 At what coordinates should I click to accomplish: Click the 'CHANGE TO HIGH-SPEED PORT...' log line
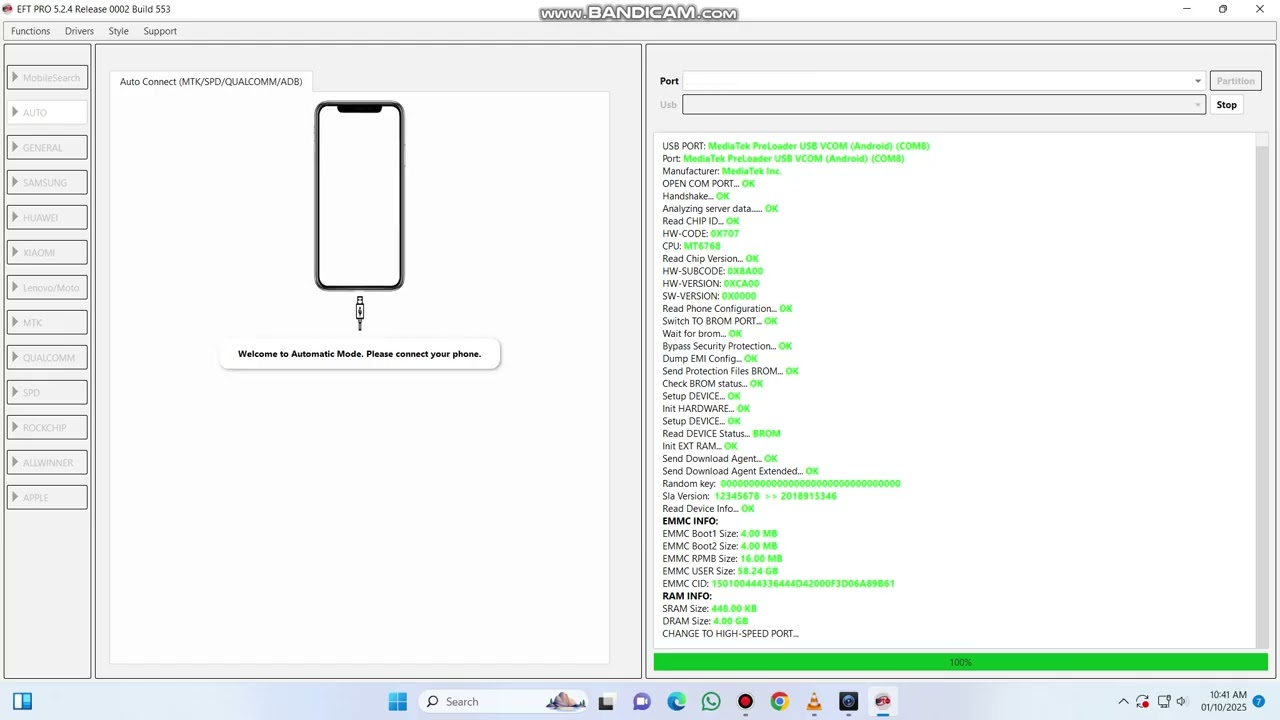pos(730,633)
